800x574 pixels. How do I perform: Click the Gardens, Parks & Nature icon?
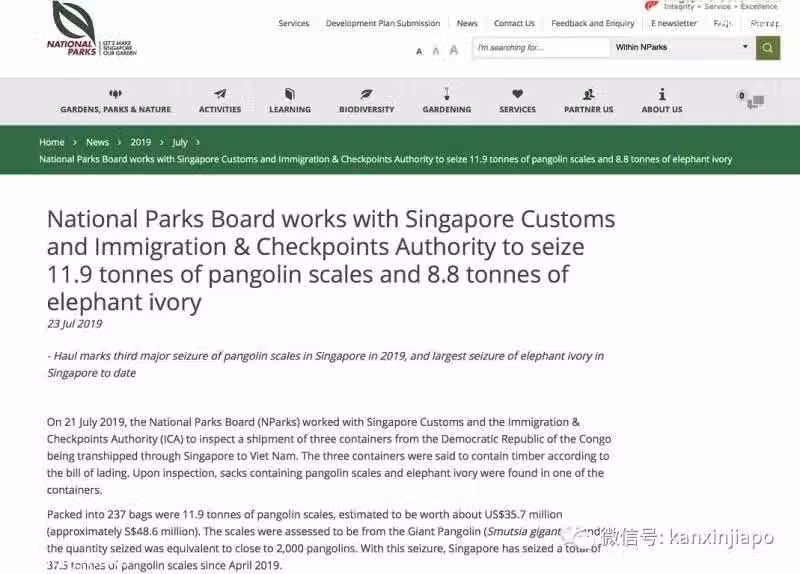point(115,94)
